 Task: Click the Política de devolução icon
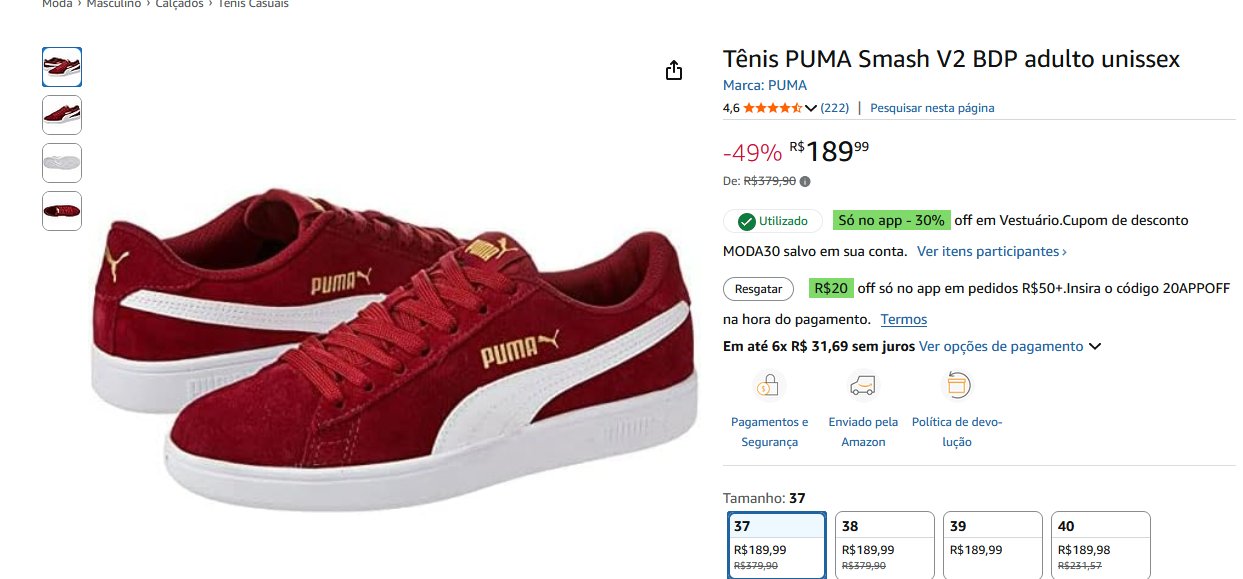[957, 385]
